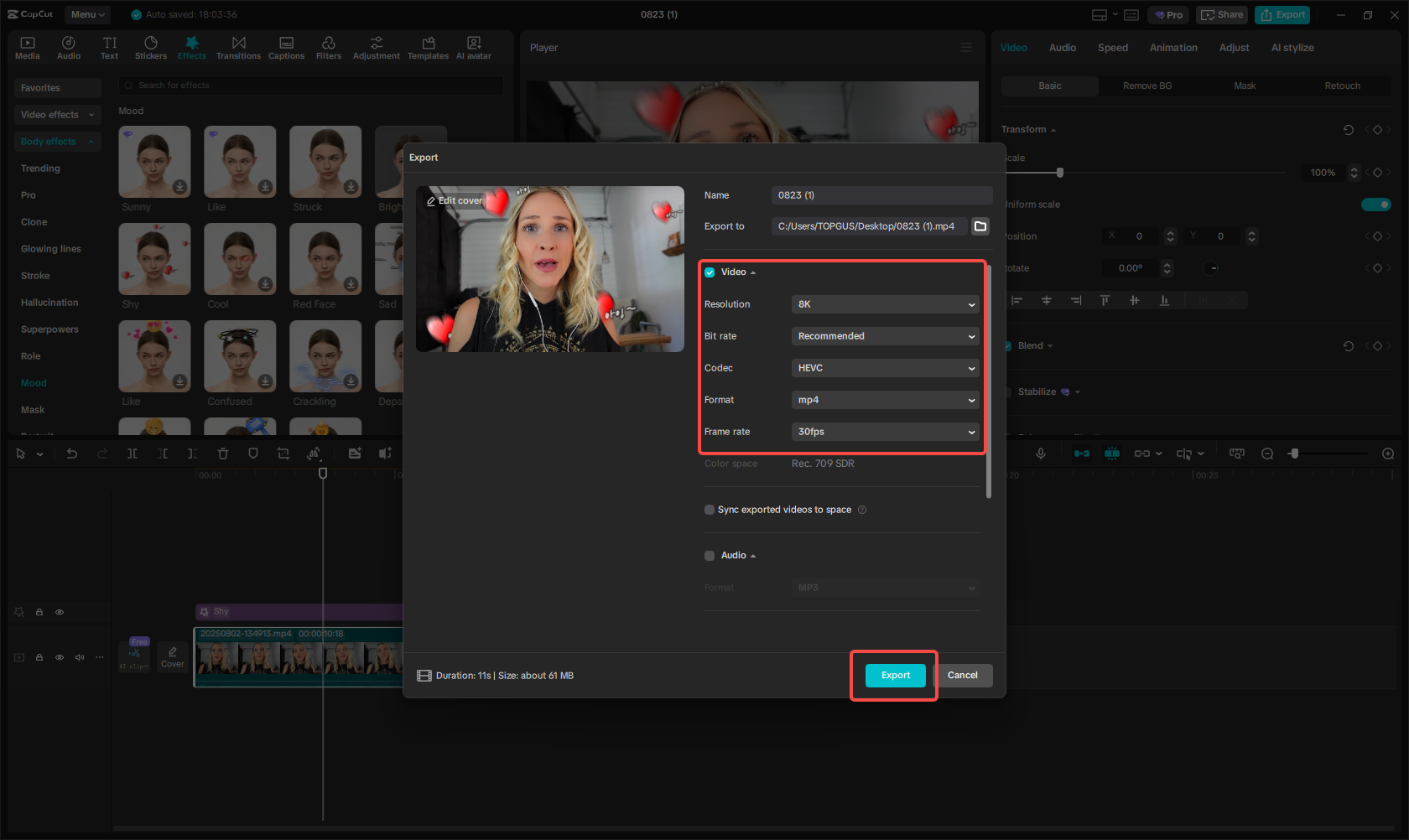Enable the Audio export checkbox
This screenshot has height=840, width=1409.
click(x=710, y=555)
